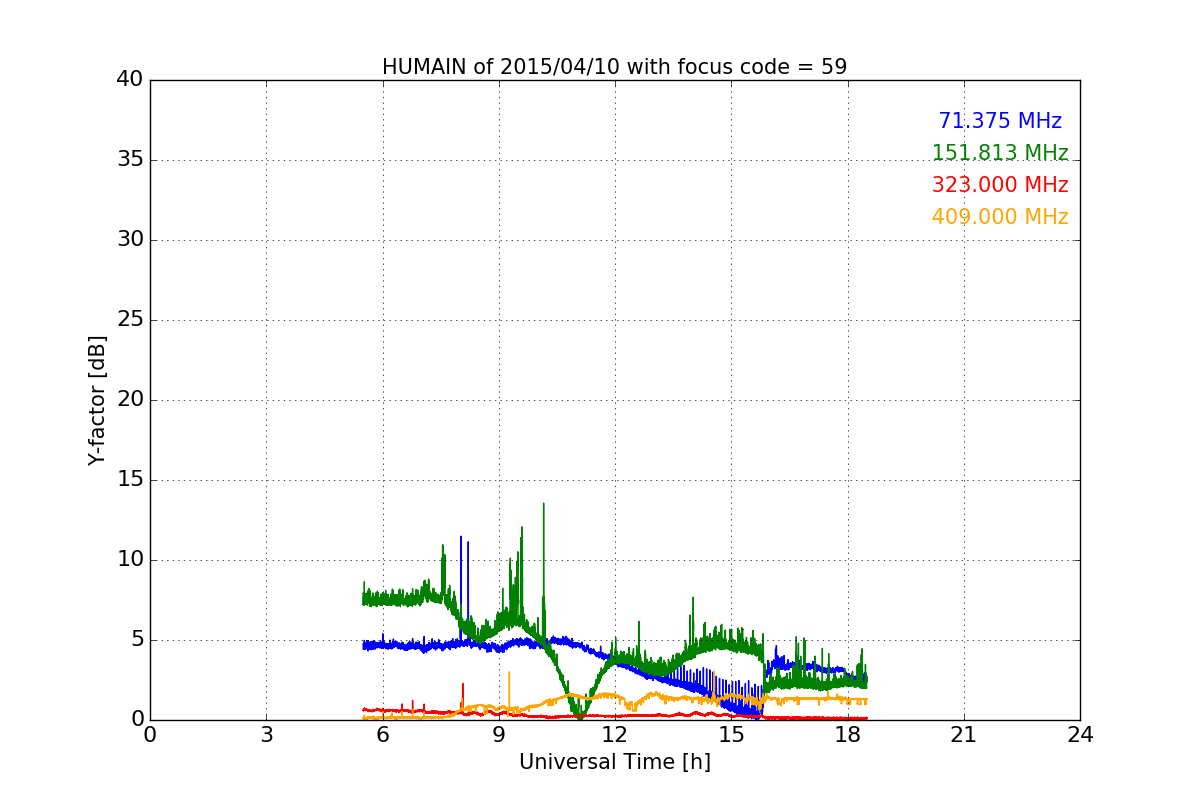Click the x-axis tick label '3'

266,734
